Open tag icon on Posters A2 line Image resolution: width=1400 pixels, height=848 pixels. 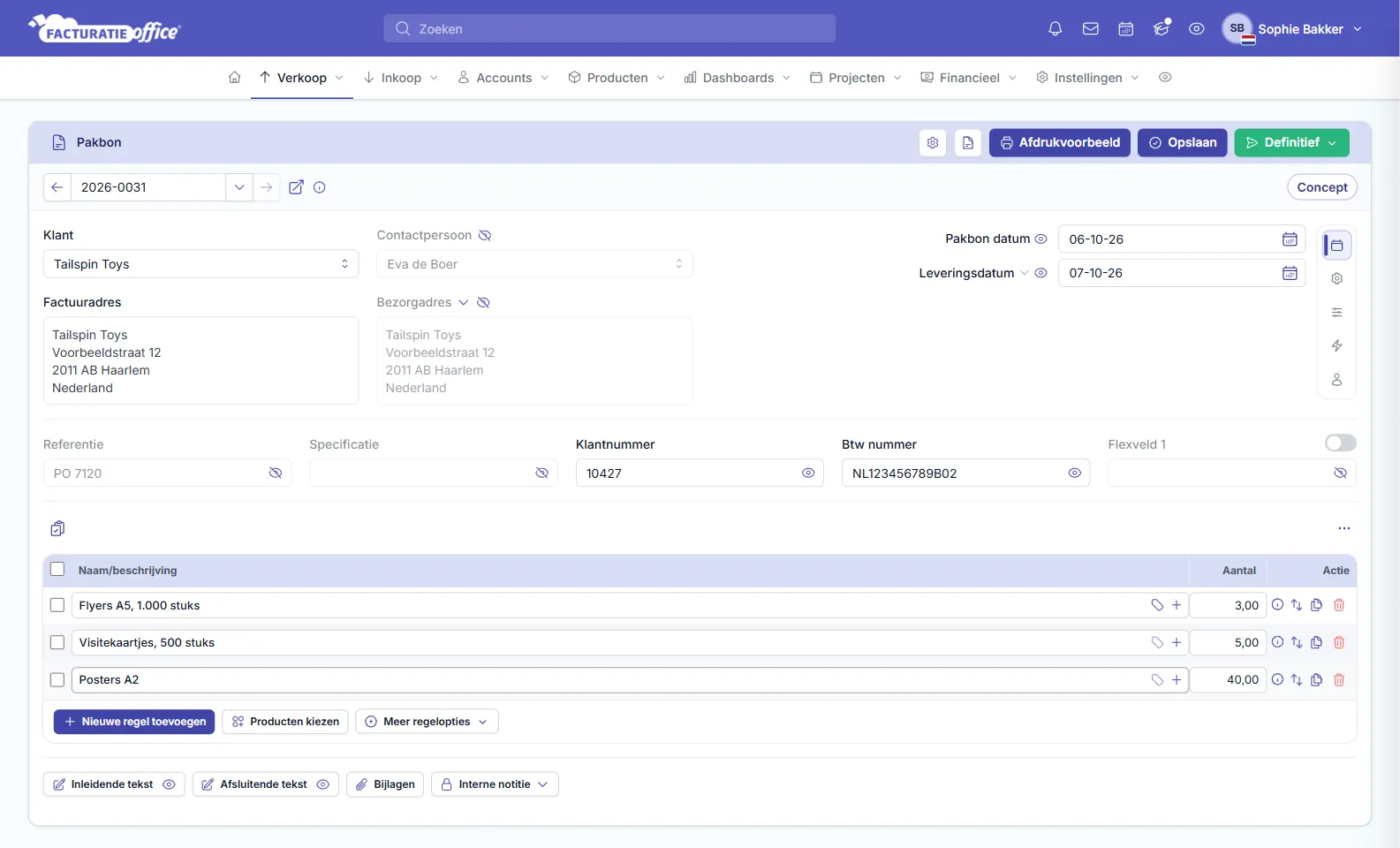1157,680
